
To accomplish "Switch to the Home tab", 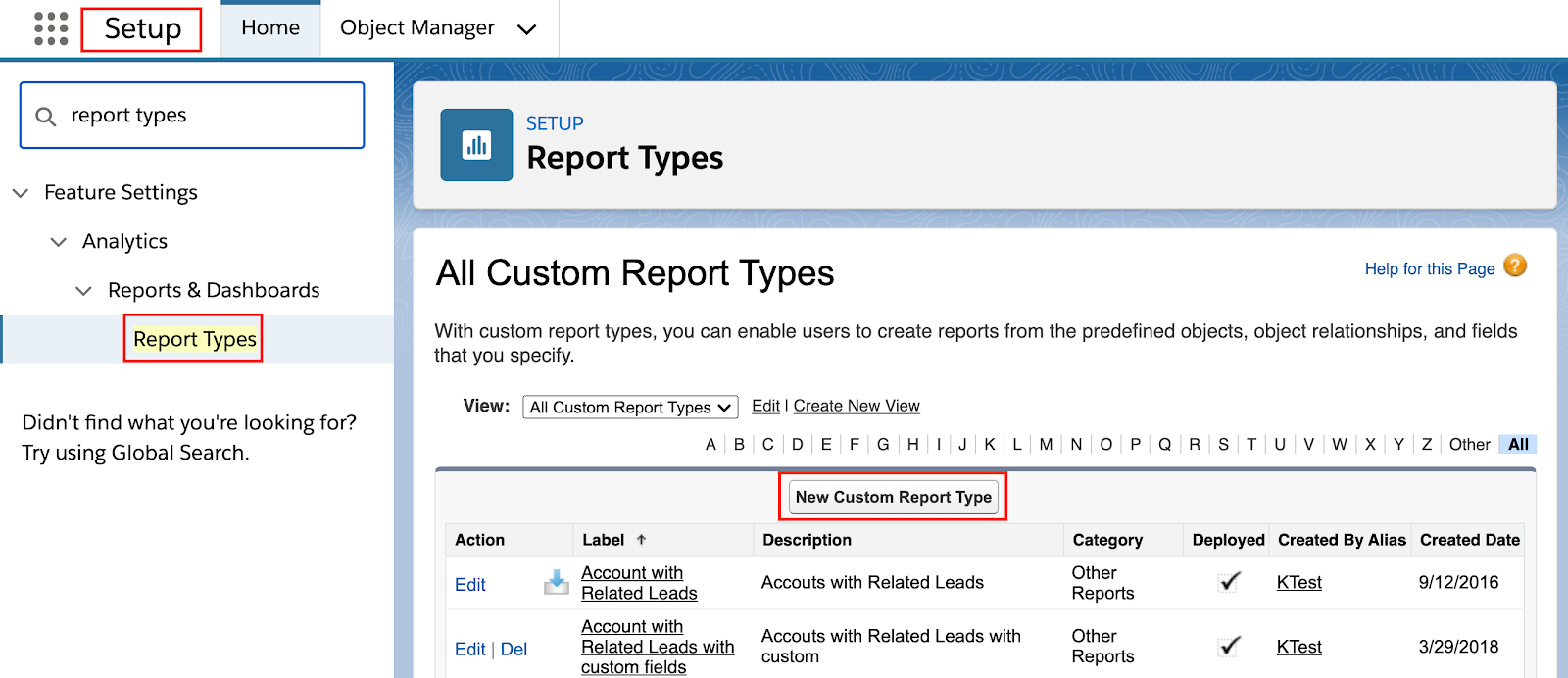I will [270, 28].
